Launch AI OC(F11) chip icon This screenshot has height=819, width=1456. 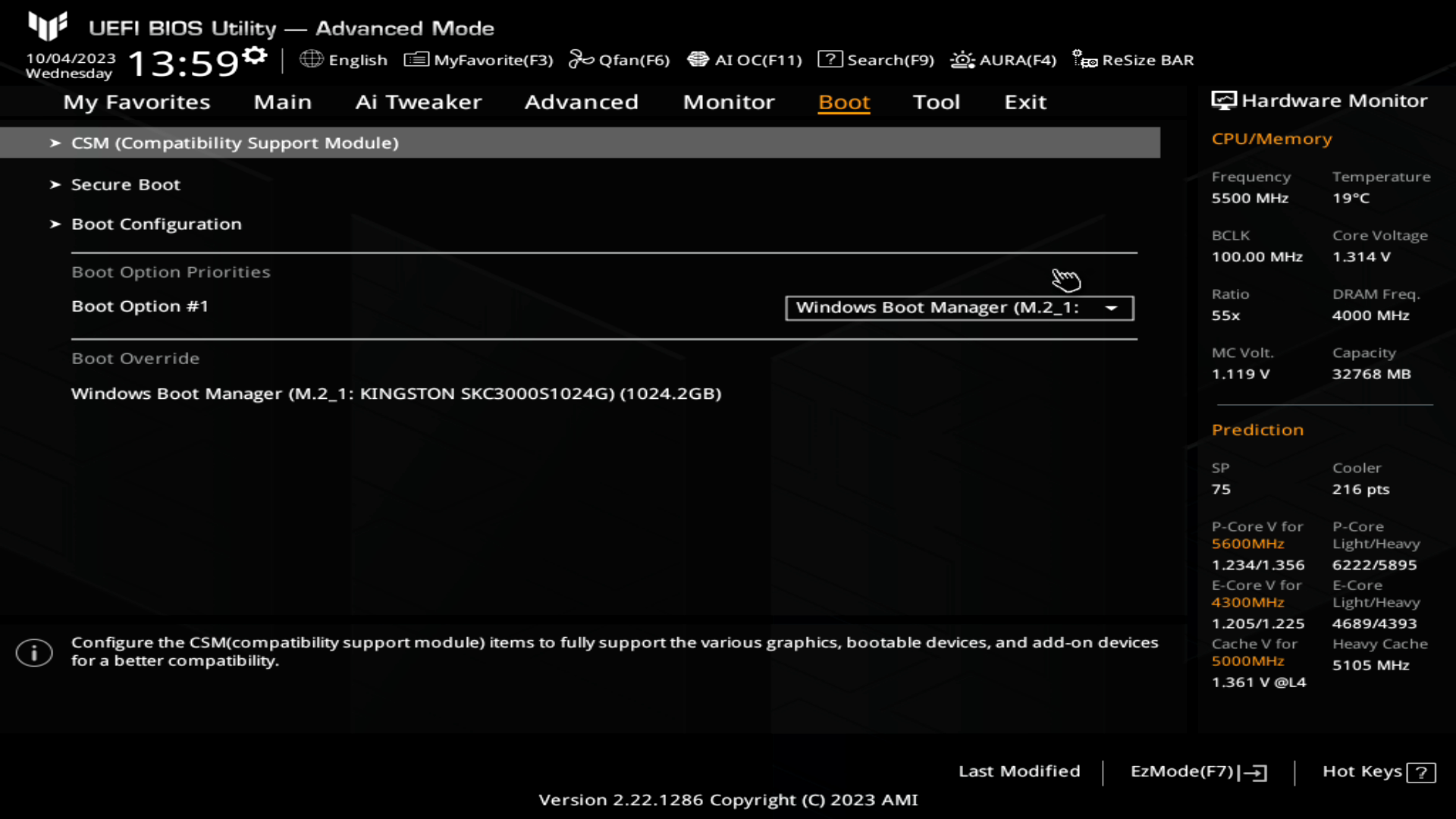pos(698,59)
